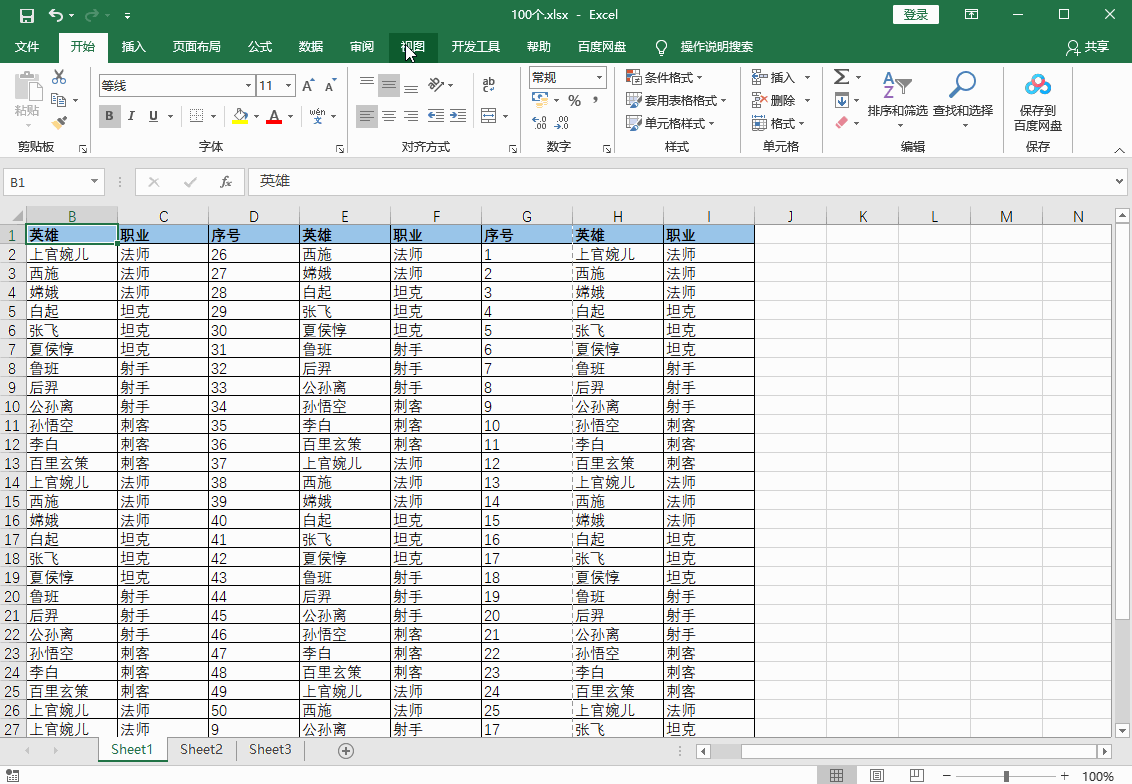Click the Cut scissors icon
1132x784 pixels.
click(59, 77)
